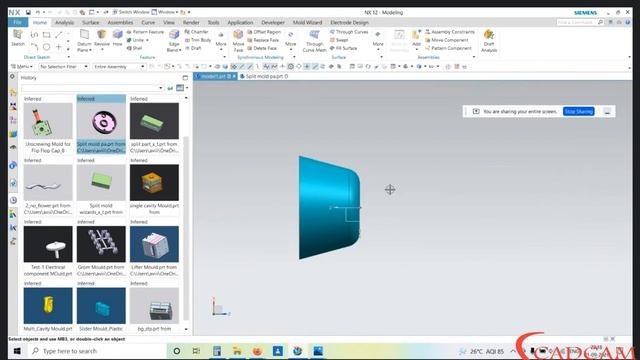The image size is (640, 360).
Task: Select the Edge Blend tool
Action: point(174,41)
